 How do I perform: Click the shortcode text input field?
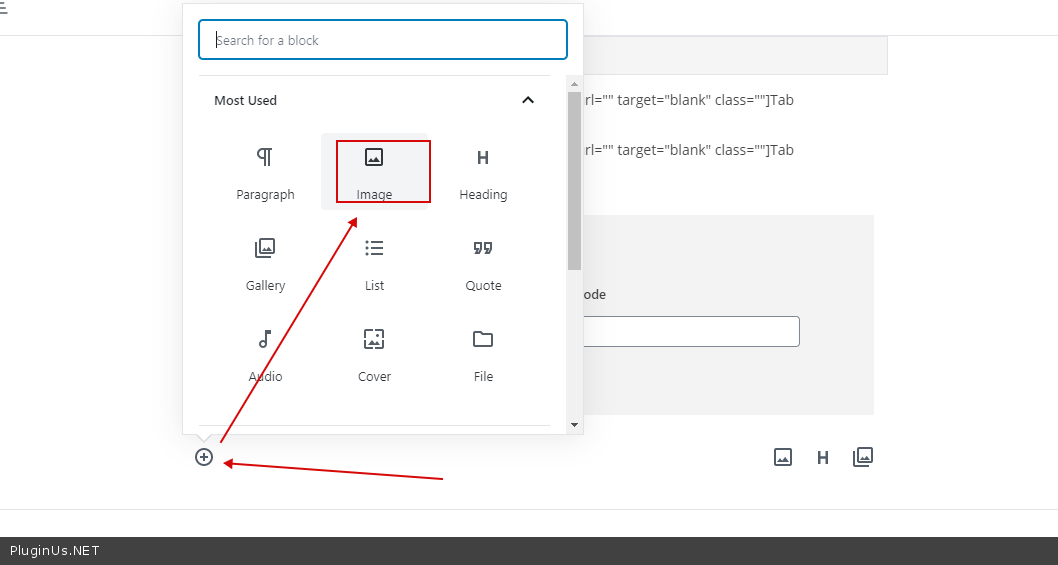(x=690, y=331)
